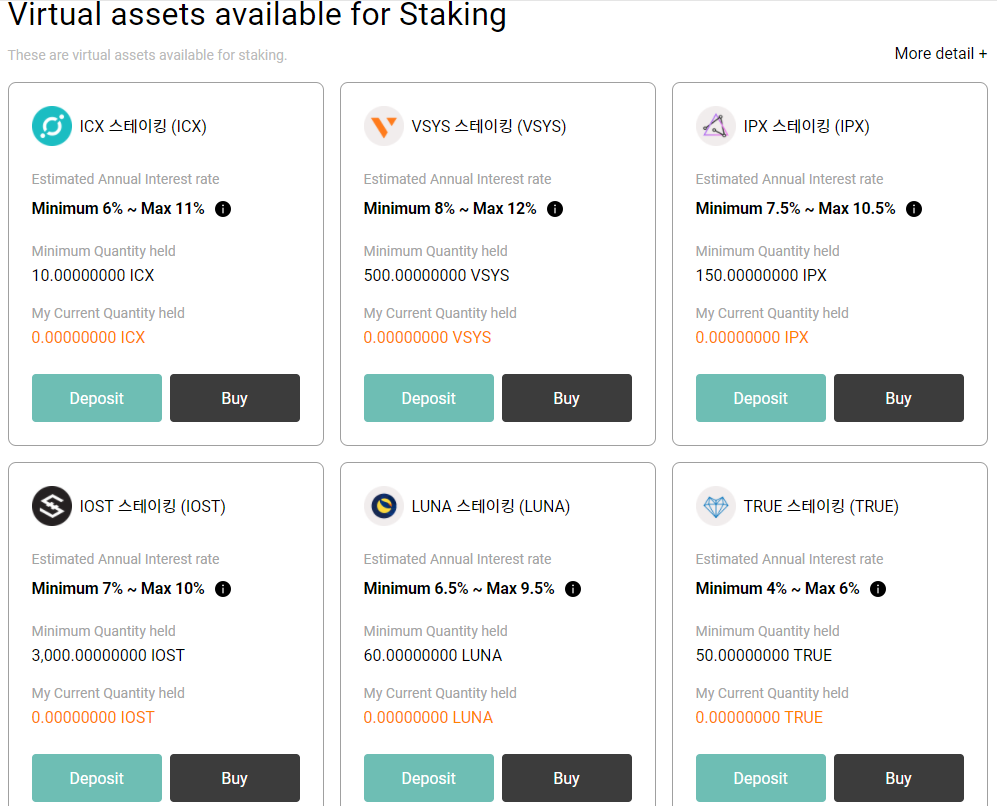Open info icon beside VSYS 8% ~ 12% rate

click(x=554, y=208)
